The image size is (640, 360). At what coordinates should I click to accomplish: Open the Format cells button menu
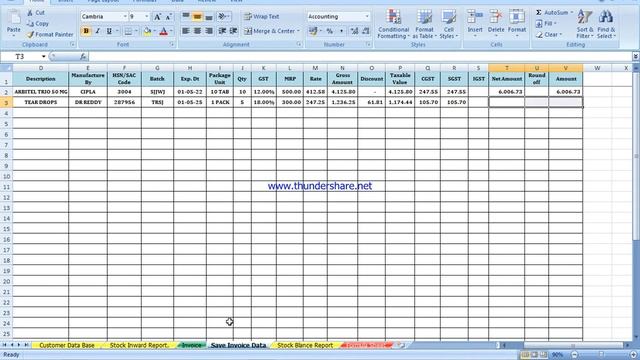pos(517,24)
